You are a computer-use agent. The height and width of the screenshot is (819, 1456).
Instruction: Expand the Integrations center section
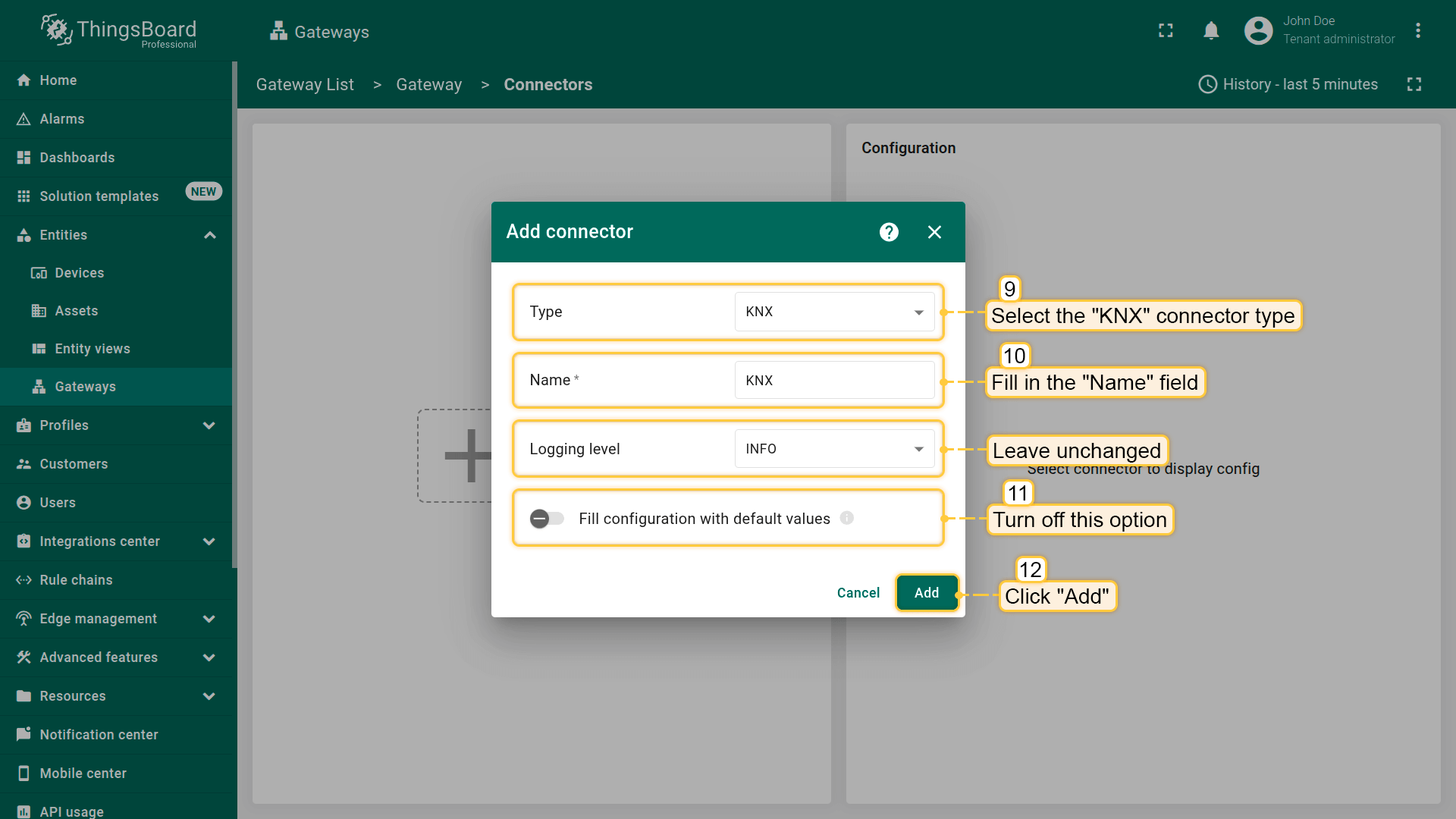click(209, 541)
